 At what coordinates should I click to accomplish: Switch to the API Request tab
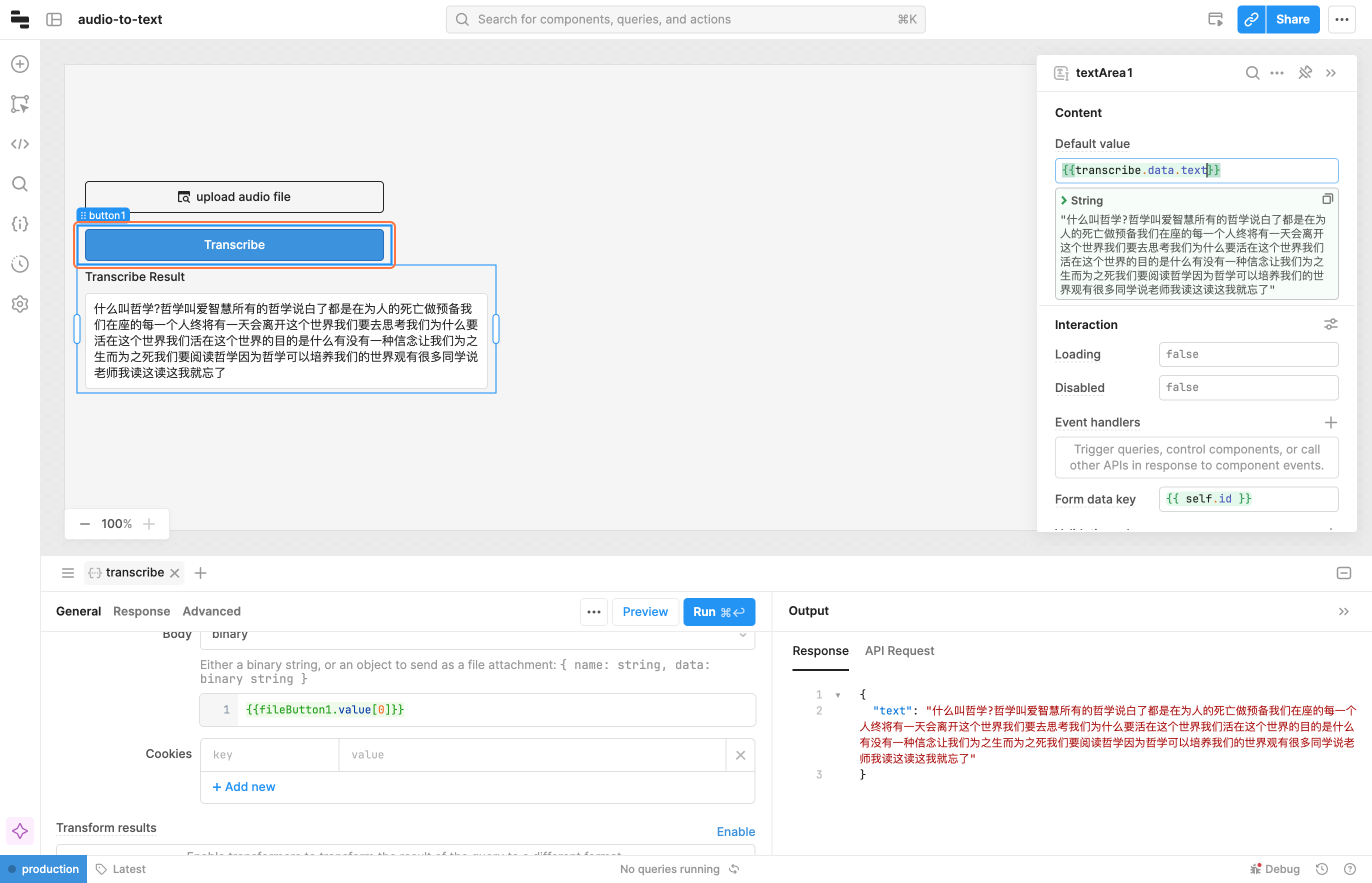pyautogui.click(x=899, y=651)
